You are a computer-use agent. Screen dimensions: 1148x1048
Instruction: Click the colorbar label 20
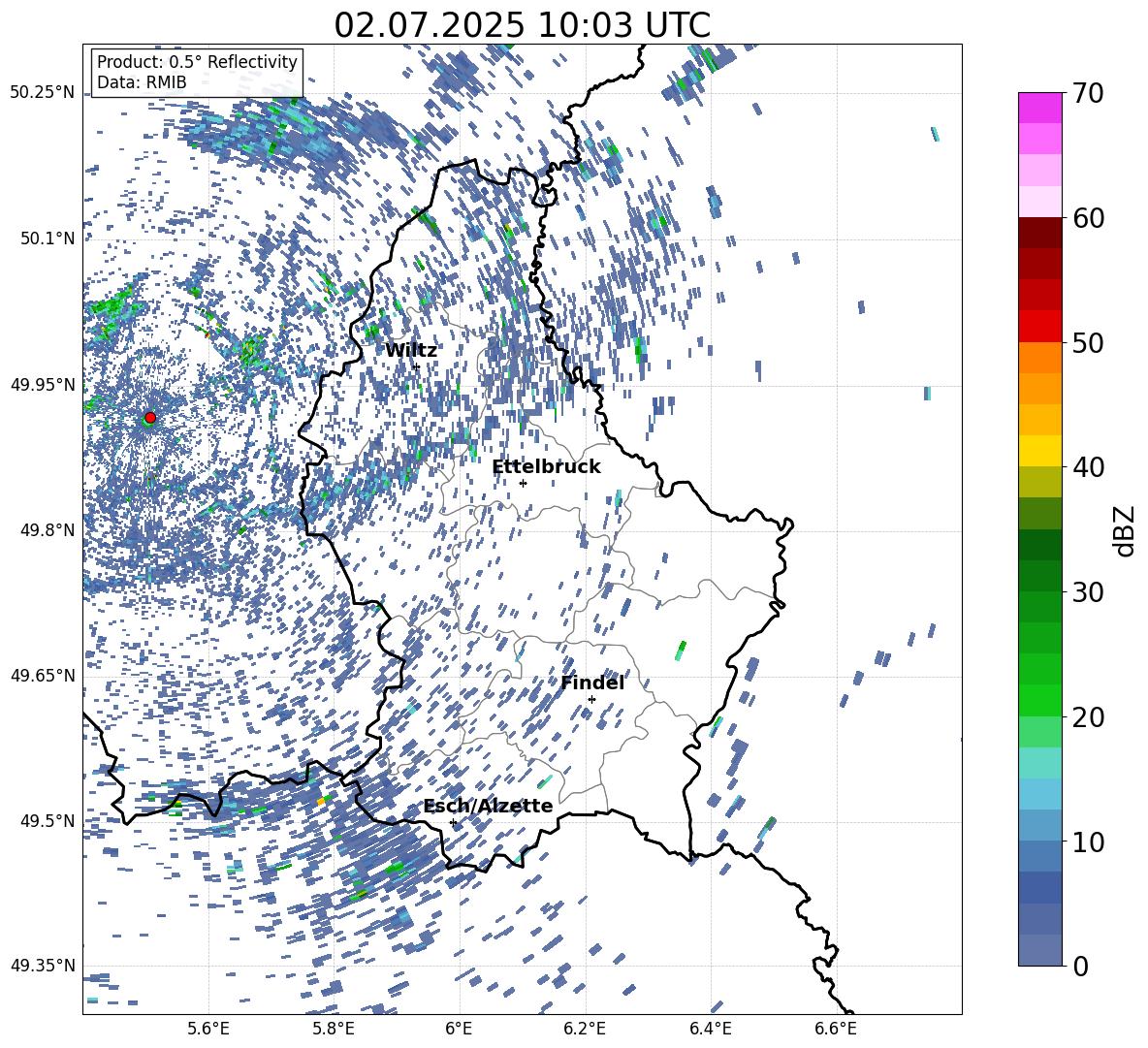click(1088, 716)
